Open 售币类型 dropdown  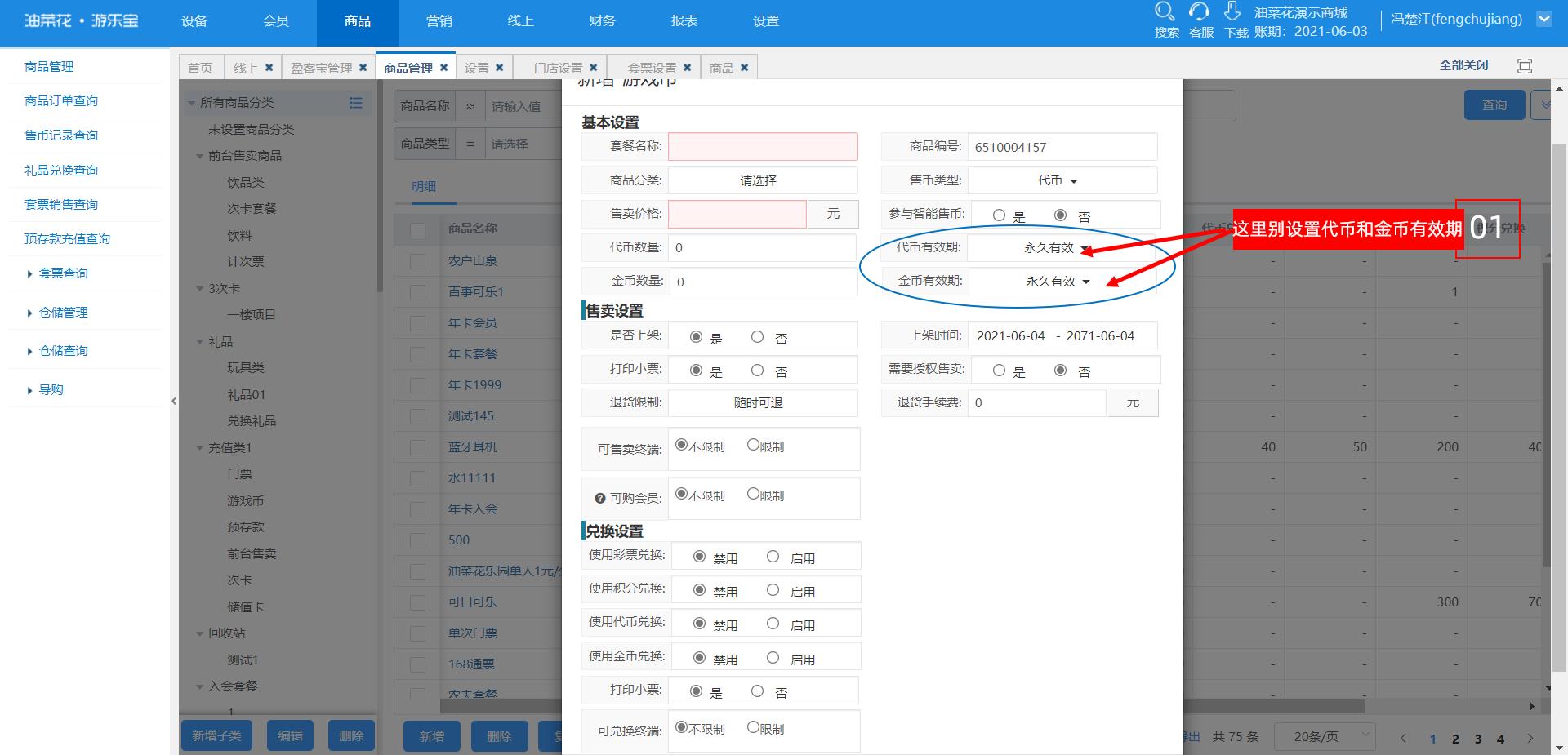(1062, 180)
